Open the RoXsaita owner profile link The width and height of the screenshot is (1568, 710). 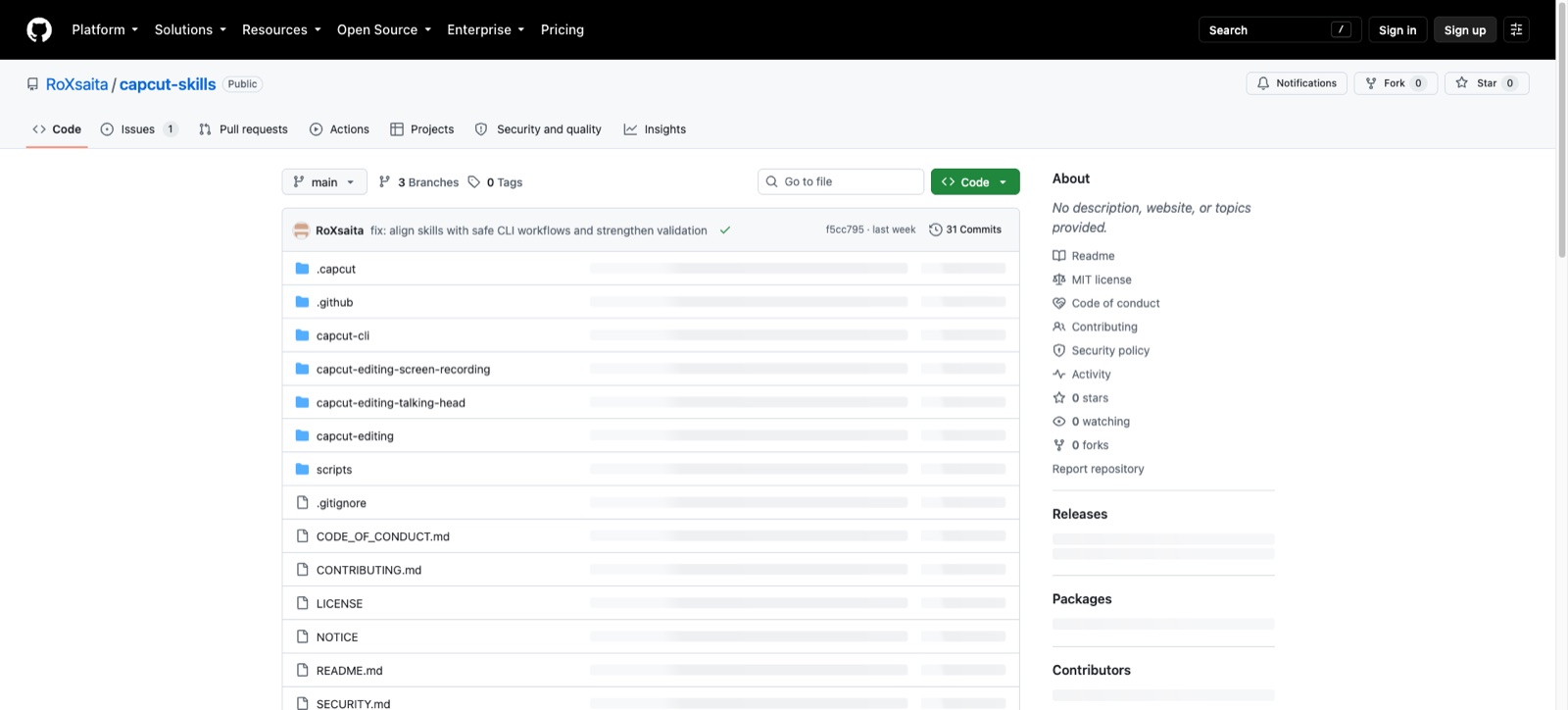tap(76, 84)
